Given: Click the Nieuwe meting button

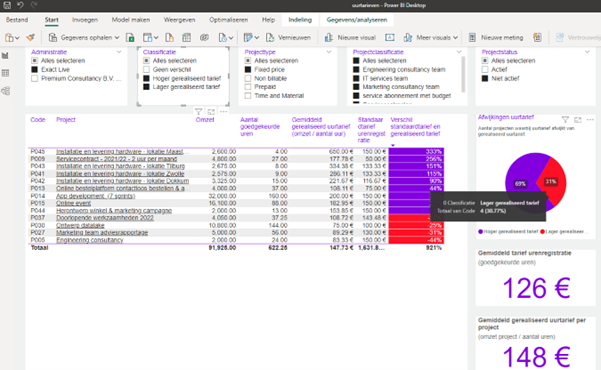Looking at the screenshot, I should point(496,38).
